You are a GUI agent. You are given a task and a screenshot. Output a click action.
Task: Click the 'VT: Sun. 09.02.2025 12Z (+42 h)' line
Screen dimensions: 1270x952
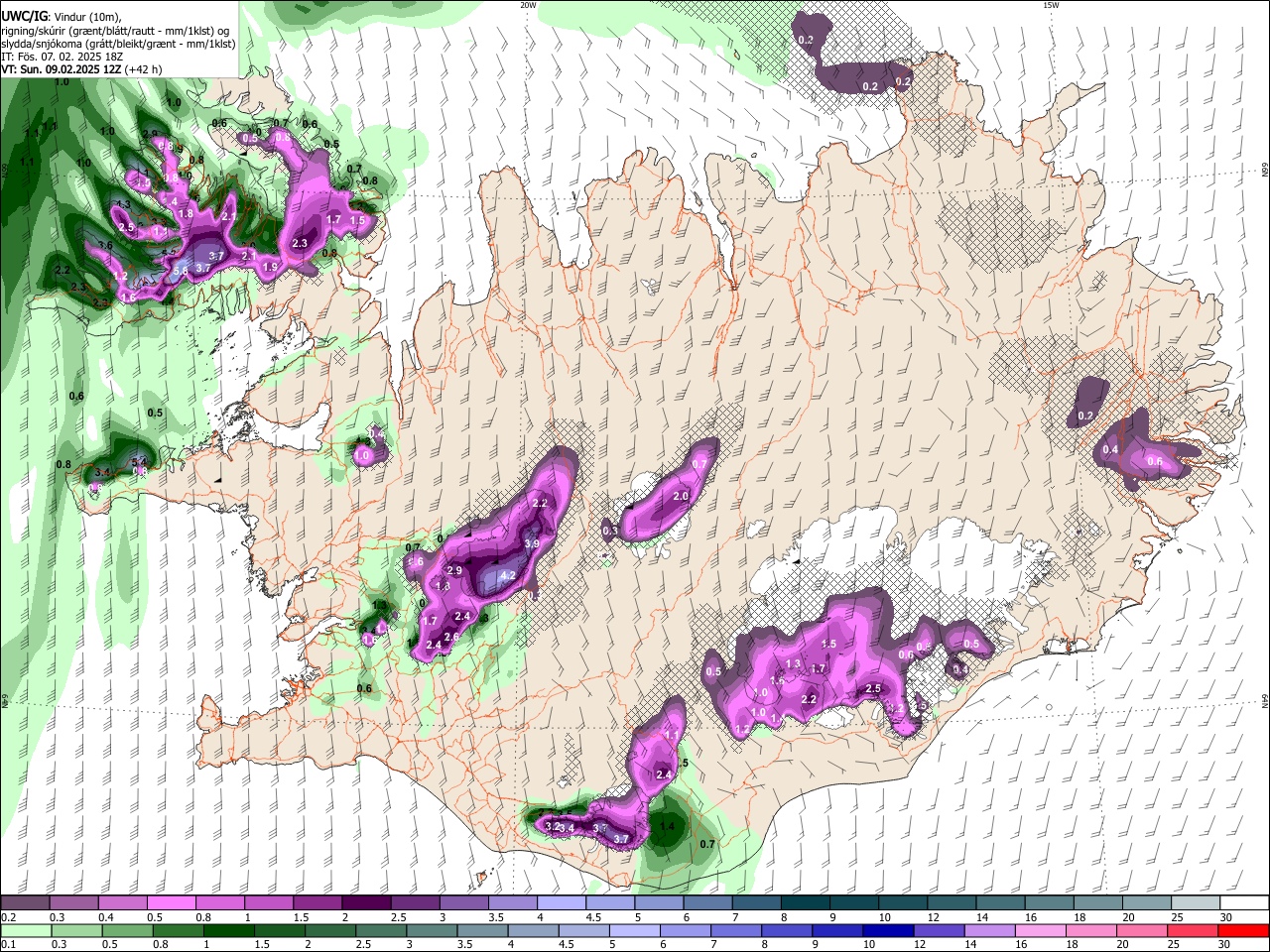[81, 69]
